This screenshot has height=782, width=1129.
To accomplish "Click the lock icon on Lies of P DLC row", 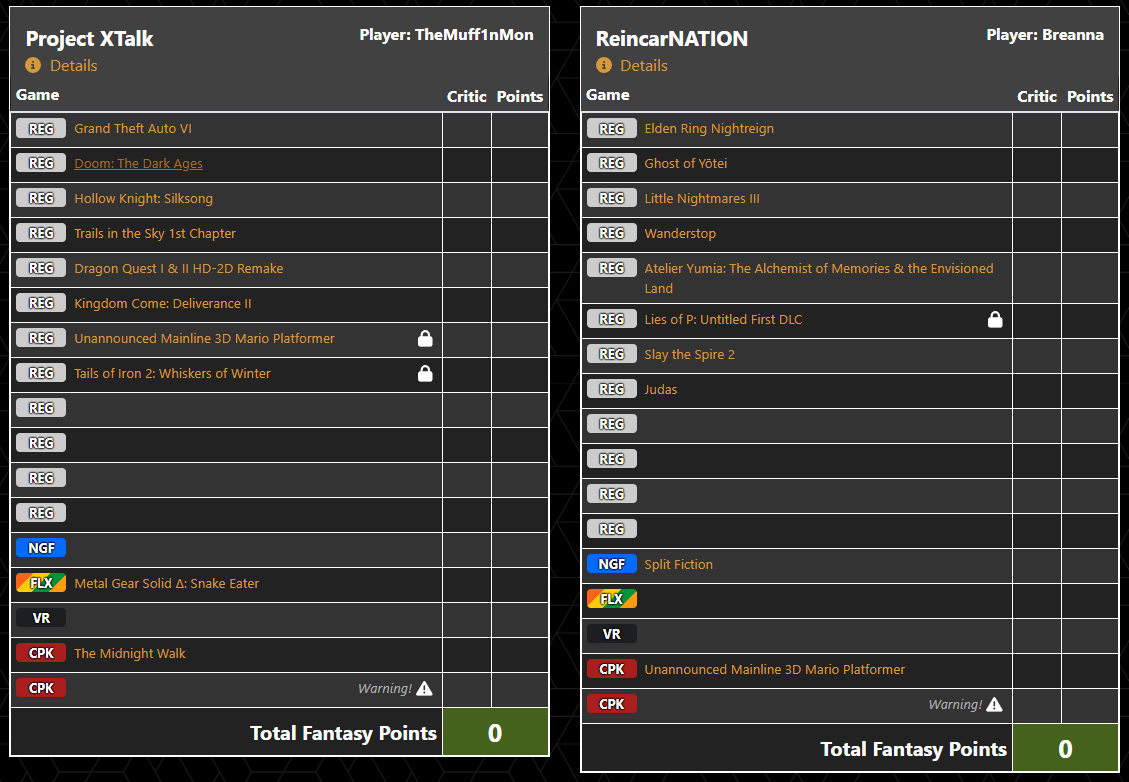I will 995,320.
